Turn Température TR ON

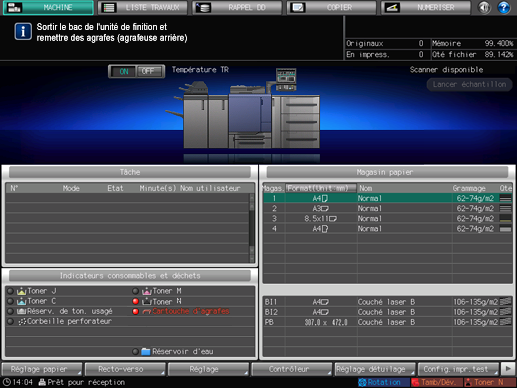point(123,71)
